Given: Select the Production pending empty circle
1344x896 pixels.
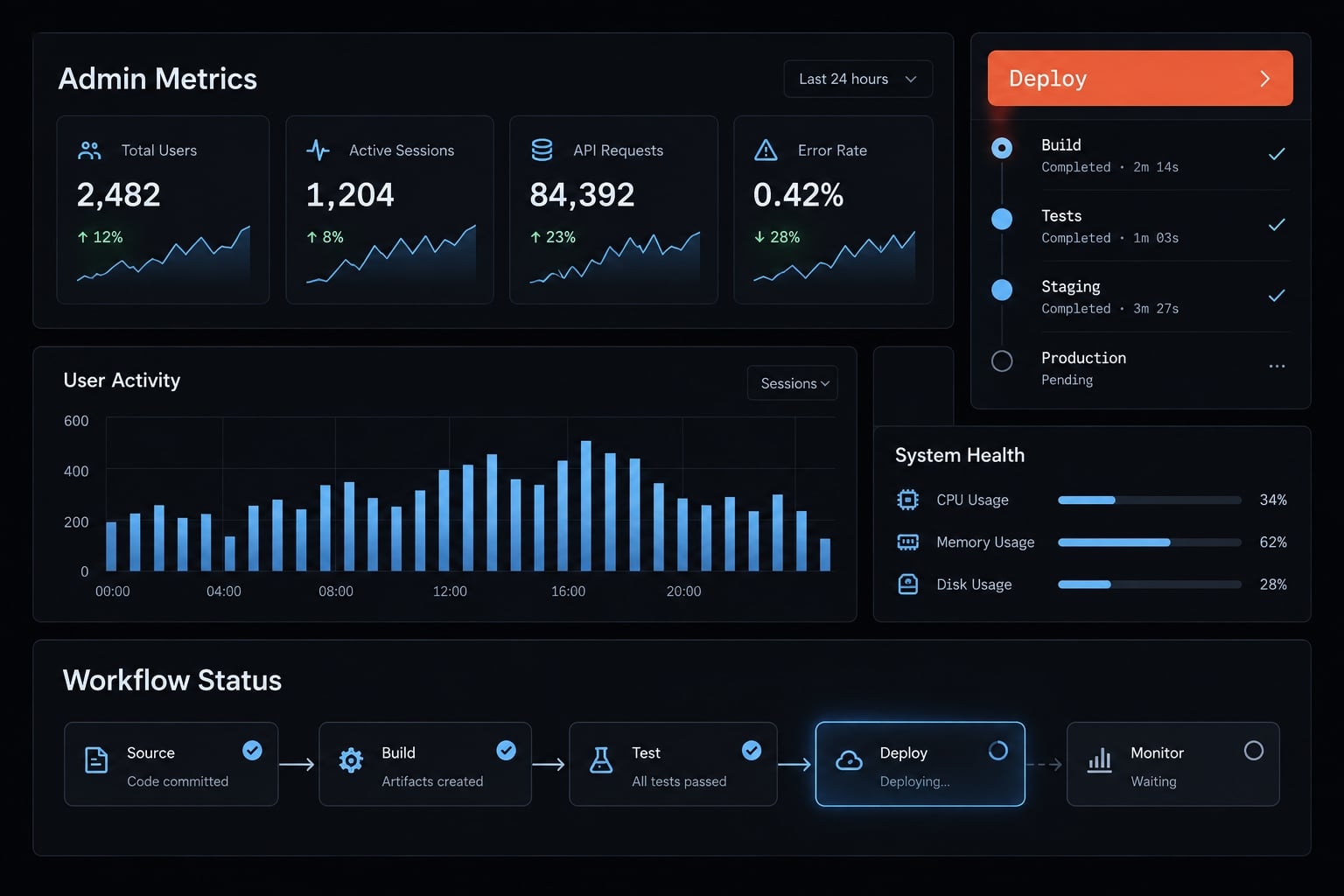Looking at the screenshot, I should point(1002,360).
